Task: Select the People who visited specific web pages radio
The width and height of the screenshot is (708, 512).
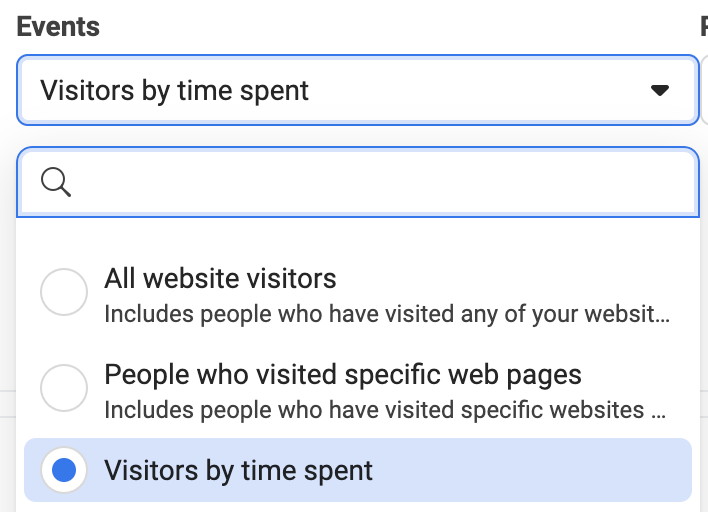Action: pyautogui.click(x=64, y=388)
